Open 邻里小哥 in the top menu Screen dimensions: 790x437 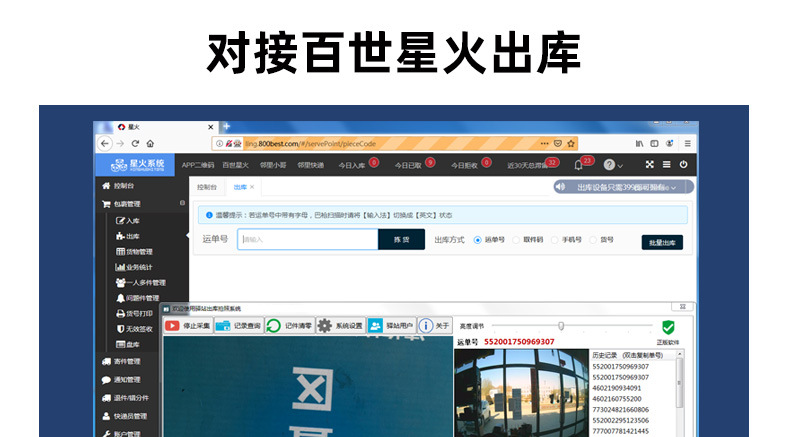(273, 165)
